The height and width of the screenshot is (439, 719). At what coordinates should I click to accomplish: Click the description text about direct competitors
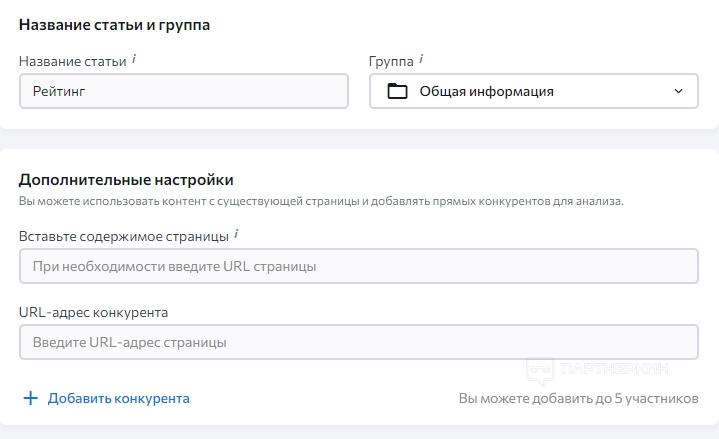[x=320, y=201]
